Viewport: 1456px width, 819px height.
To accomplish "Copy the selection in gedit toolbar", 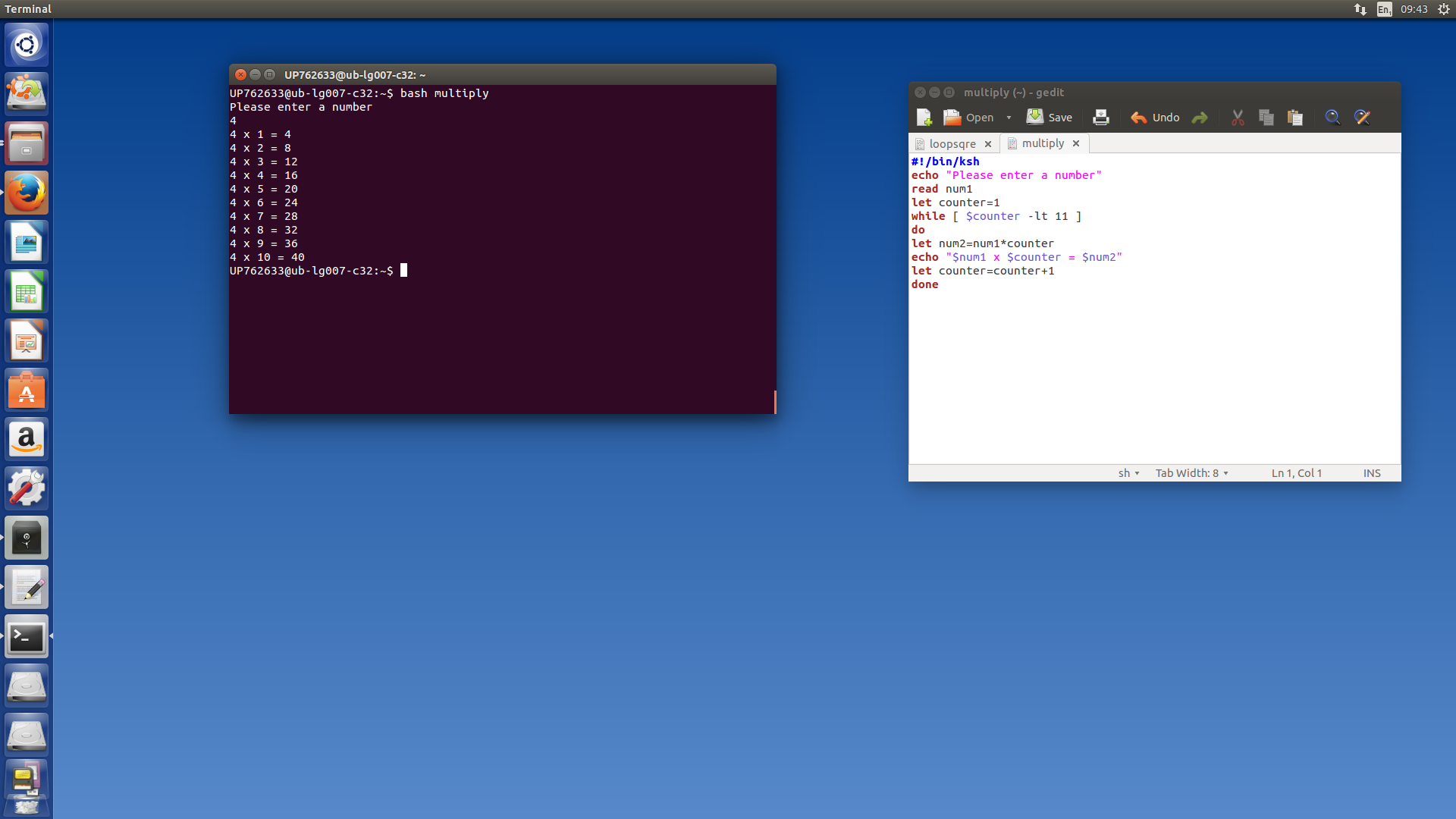I will [x=1266, y=118].
